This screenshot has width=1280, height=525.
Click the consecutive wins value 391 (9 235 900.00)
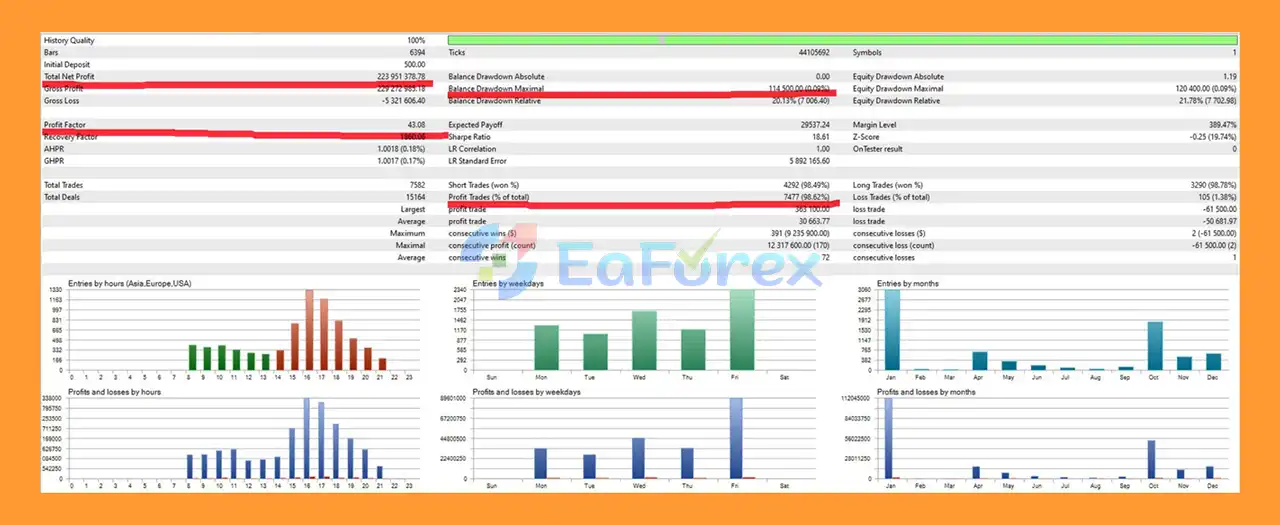[797, 233]
